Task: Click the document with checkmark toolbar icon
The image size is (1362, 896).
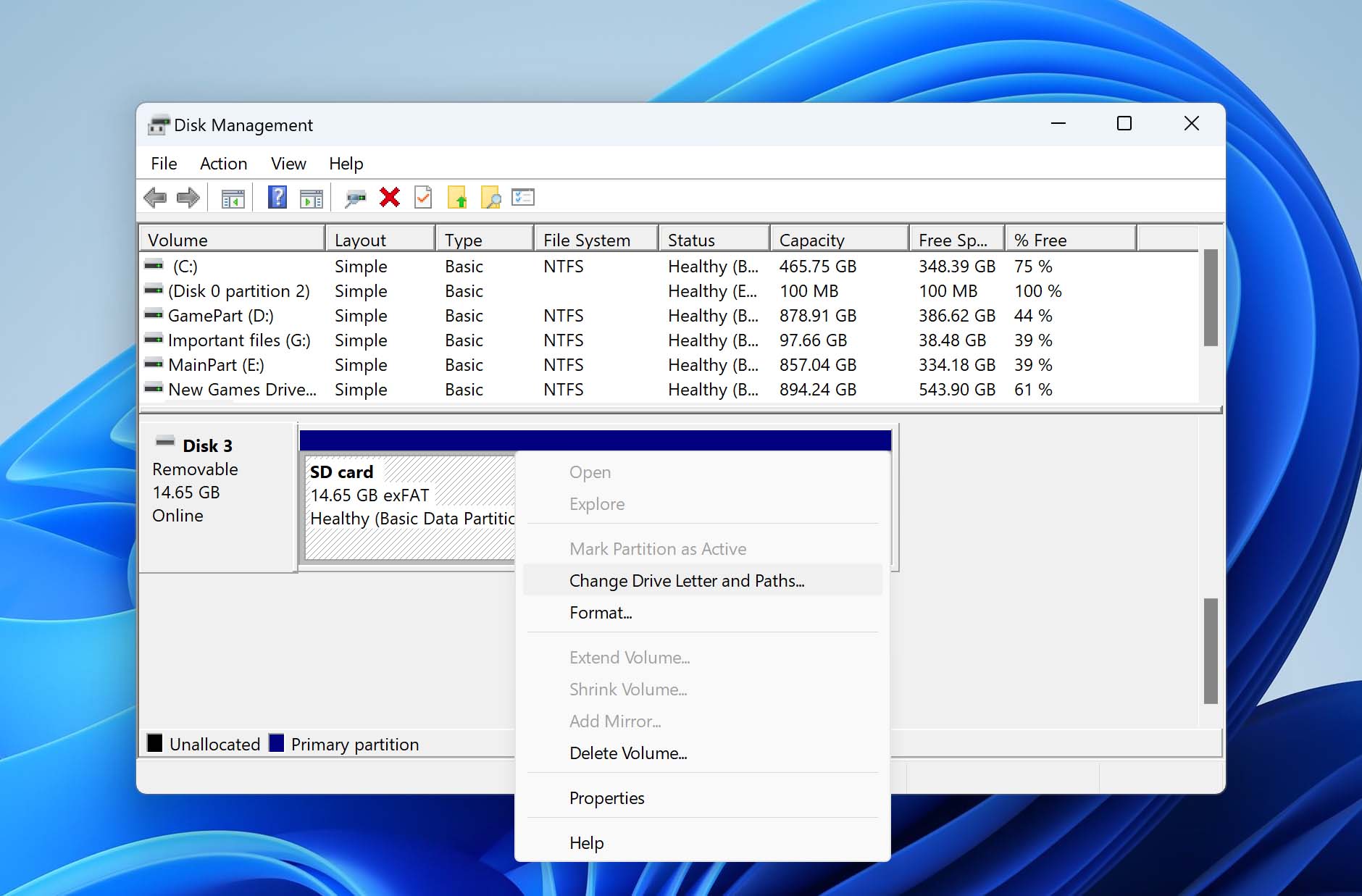Action: 423,197
